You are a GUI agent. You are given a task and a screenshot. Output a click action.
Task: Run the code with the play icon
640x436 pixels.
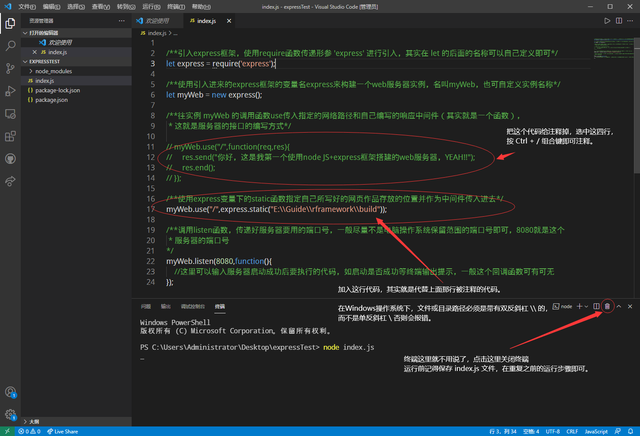tap(607, 21)
